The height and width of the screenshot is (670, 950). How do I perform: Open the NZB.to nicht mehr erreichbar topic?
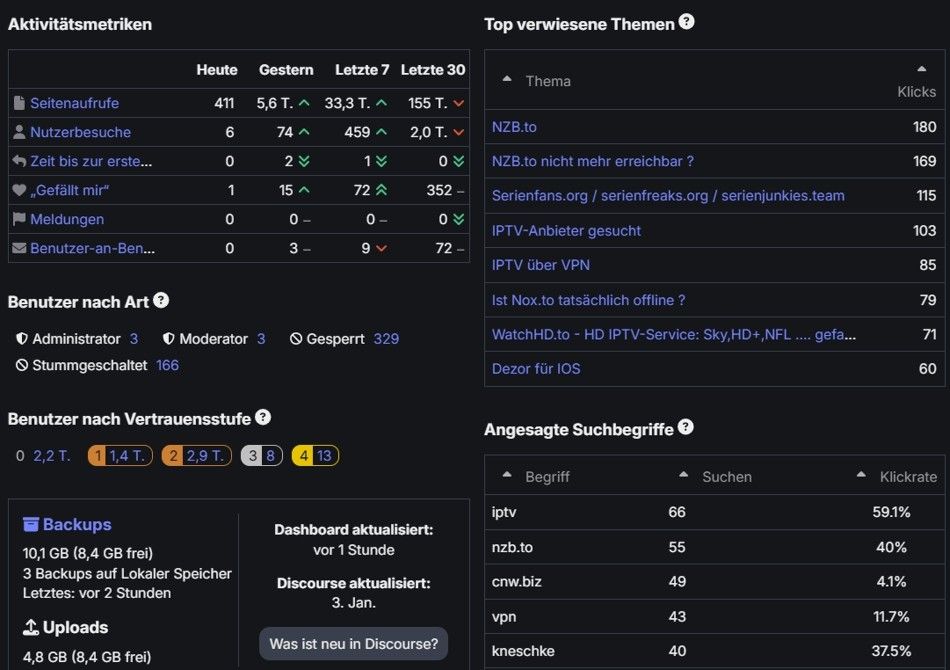592,161
